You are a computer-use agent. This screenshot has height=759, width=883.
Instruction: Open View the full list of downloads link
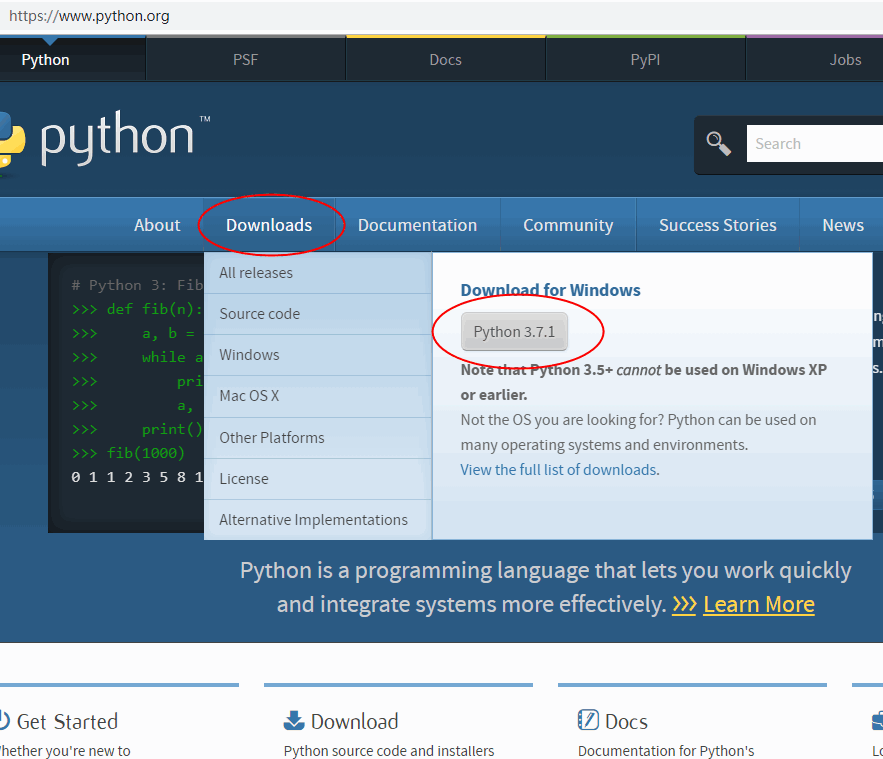pyautogui.click(x=559, y=470)
